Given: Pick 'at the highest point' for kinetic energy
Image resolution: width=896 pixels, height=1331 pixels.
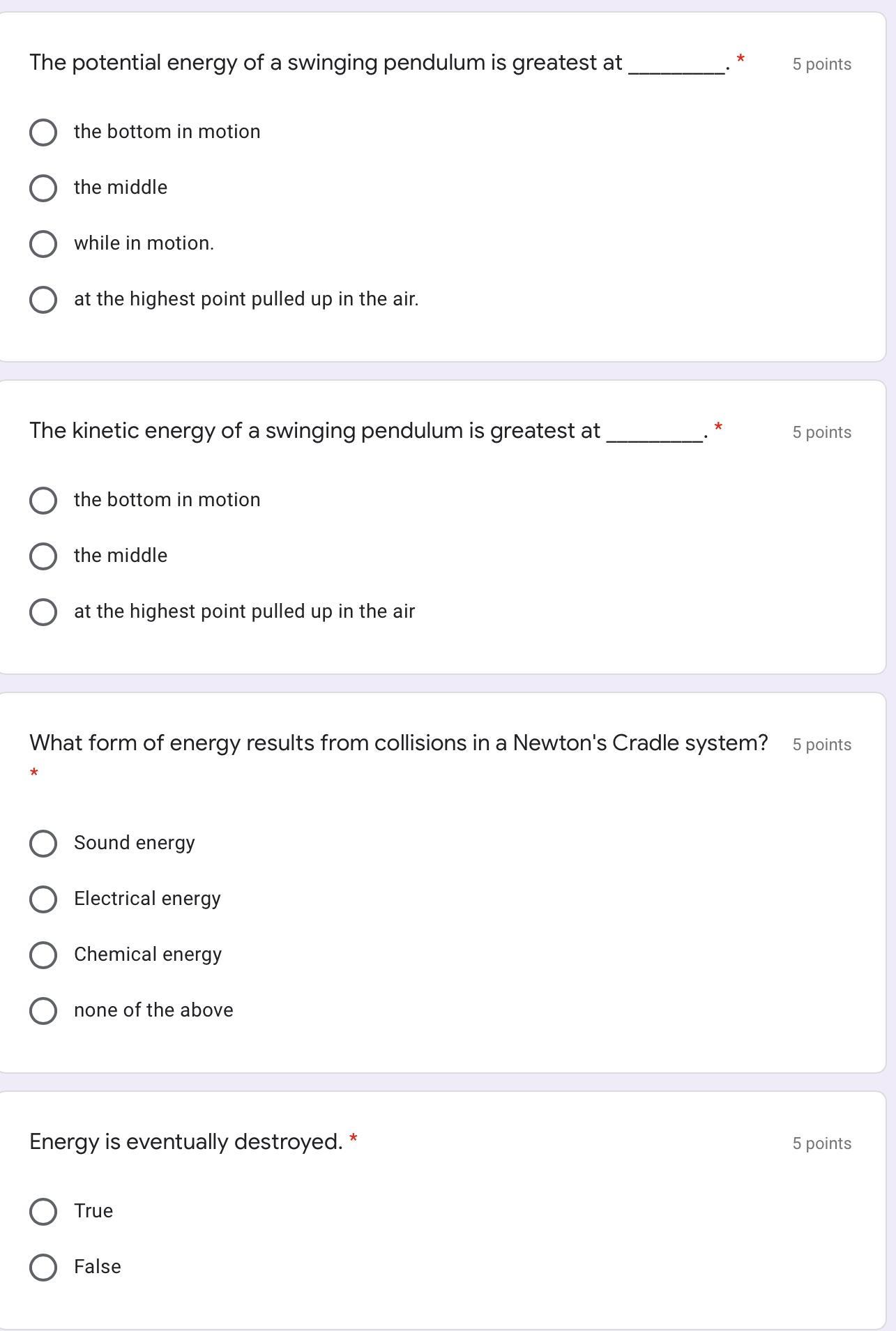Looking at the screenshot, I should click(x=43, y=612).
